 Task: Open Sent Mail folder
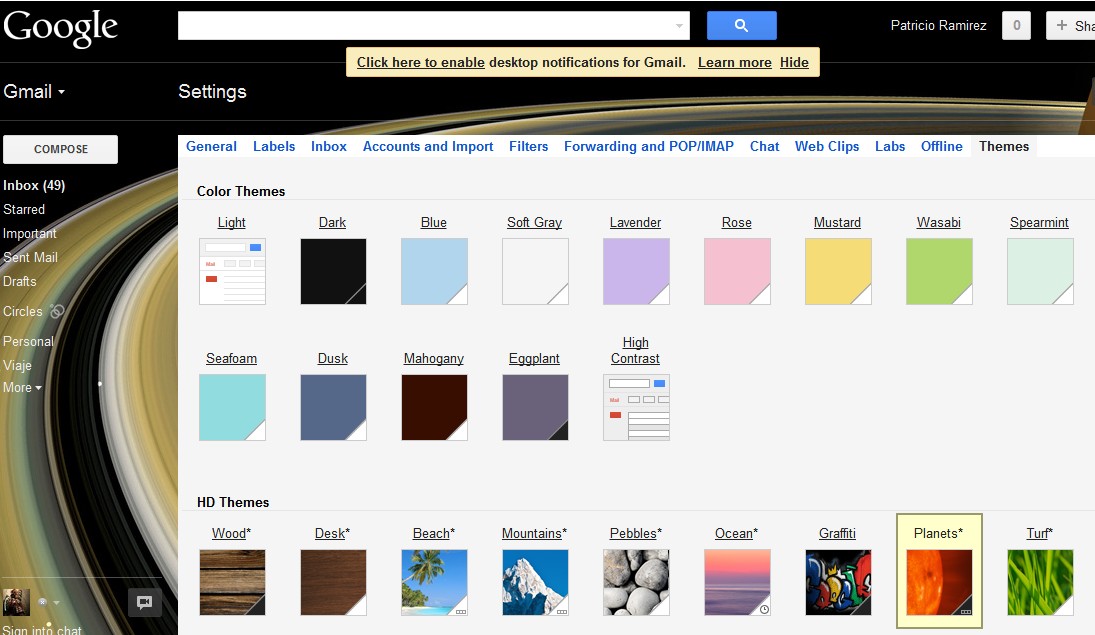31,257
